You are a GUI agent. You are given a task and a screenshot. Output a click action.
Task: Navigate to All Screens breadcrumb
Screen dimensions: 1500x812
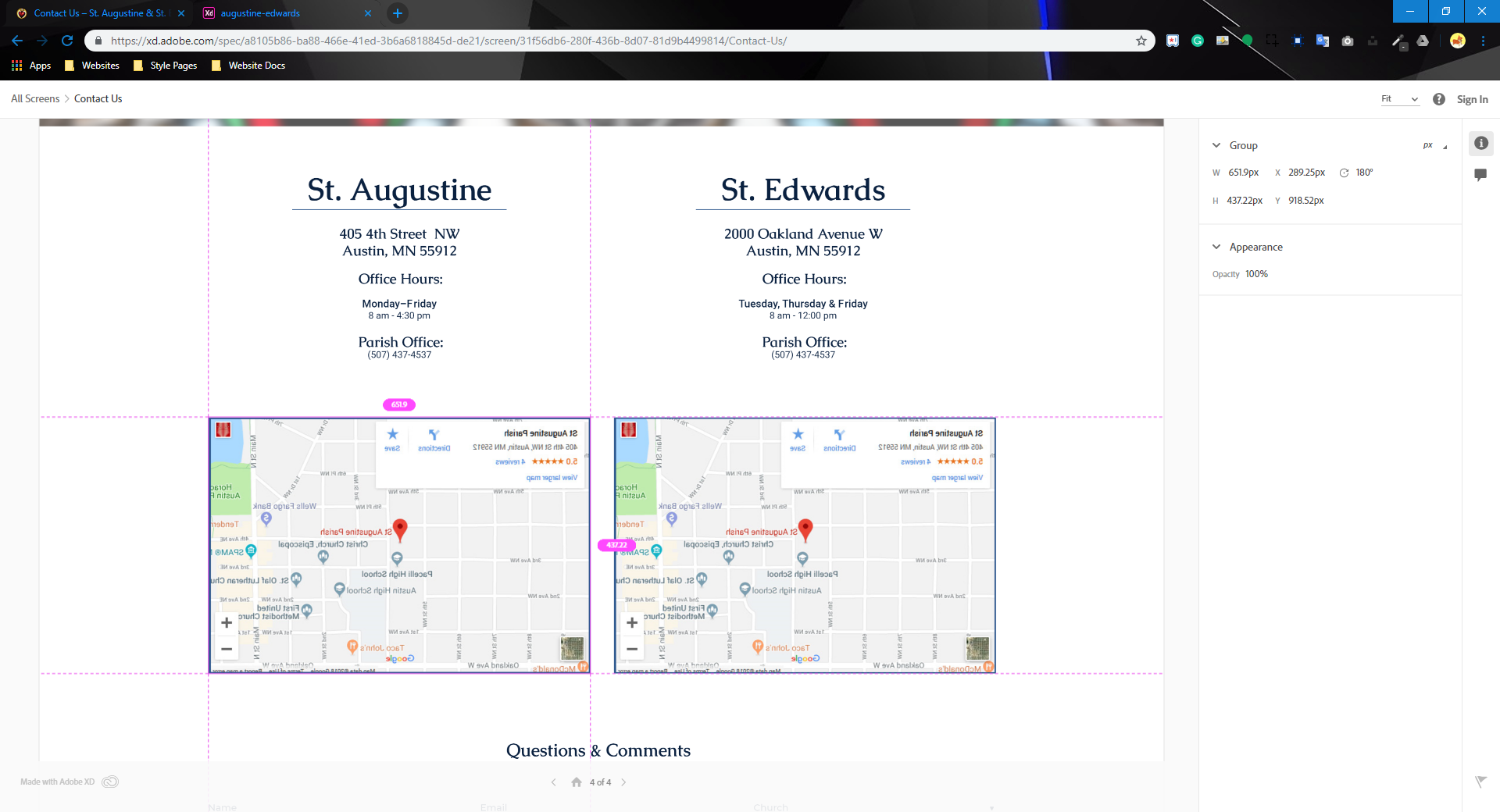[x=35, y=99]
